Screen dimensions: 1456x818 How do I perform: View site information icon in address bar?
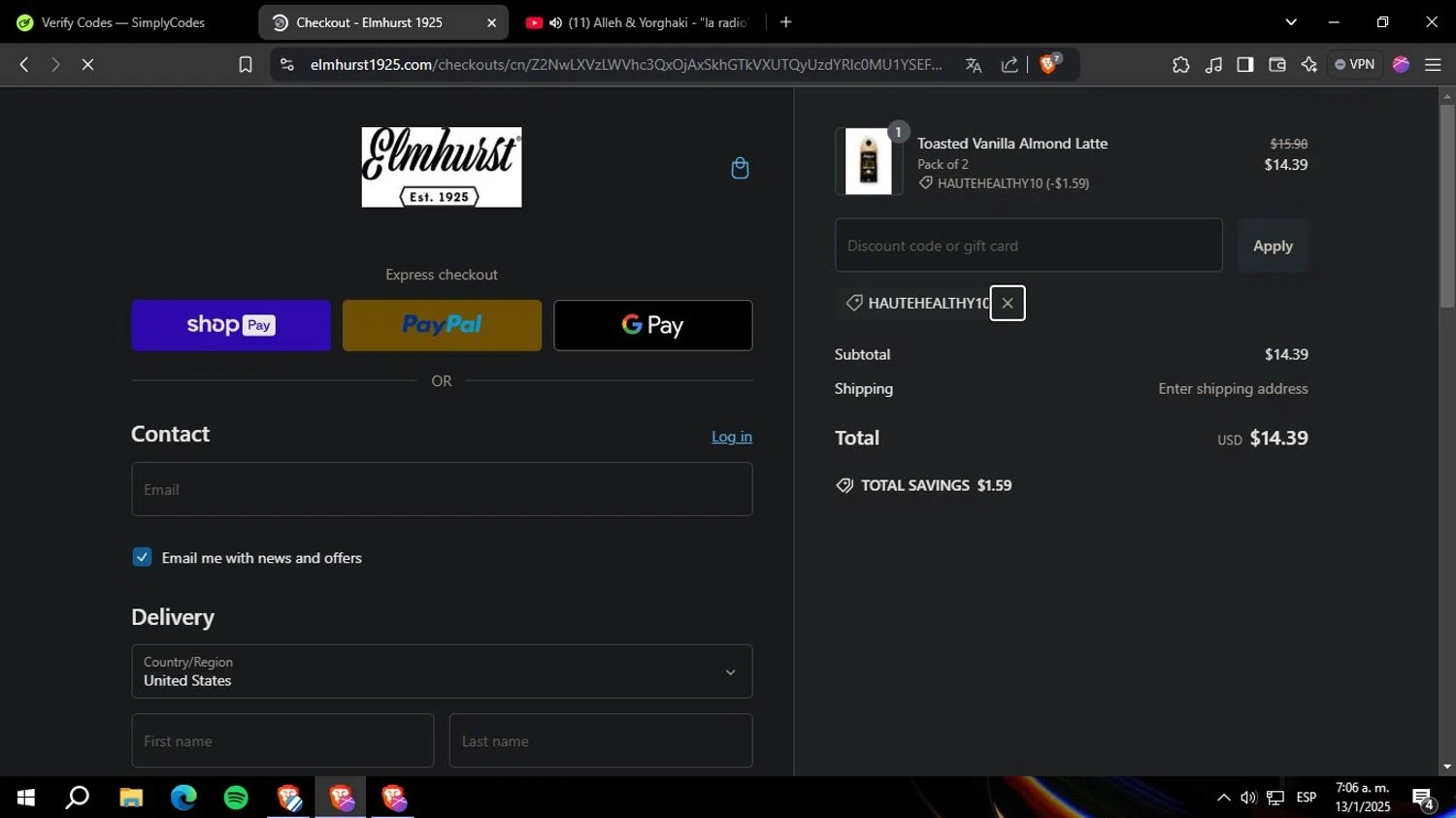286,65
